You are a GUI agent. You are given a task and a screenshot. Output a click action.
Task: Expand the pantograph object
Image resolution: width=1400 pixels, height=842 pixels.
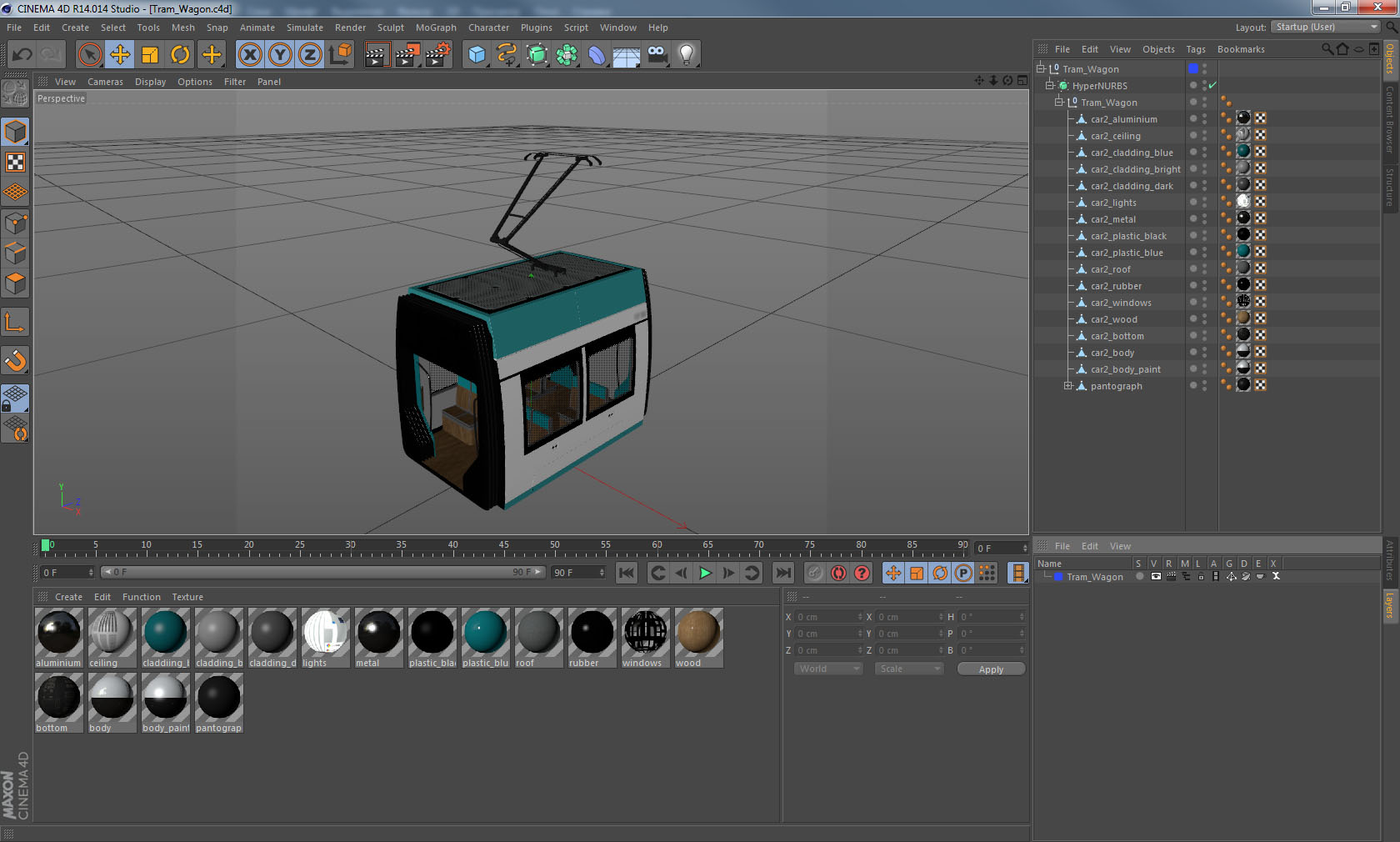pyautogui.click(x=1067, y=385)
